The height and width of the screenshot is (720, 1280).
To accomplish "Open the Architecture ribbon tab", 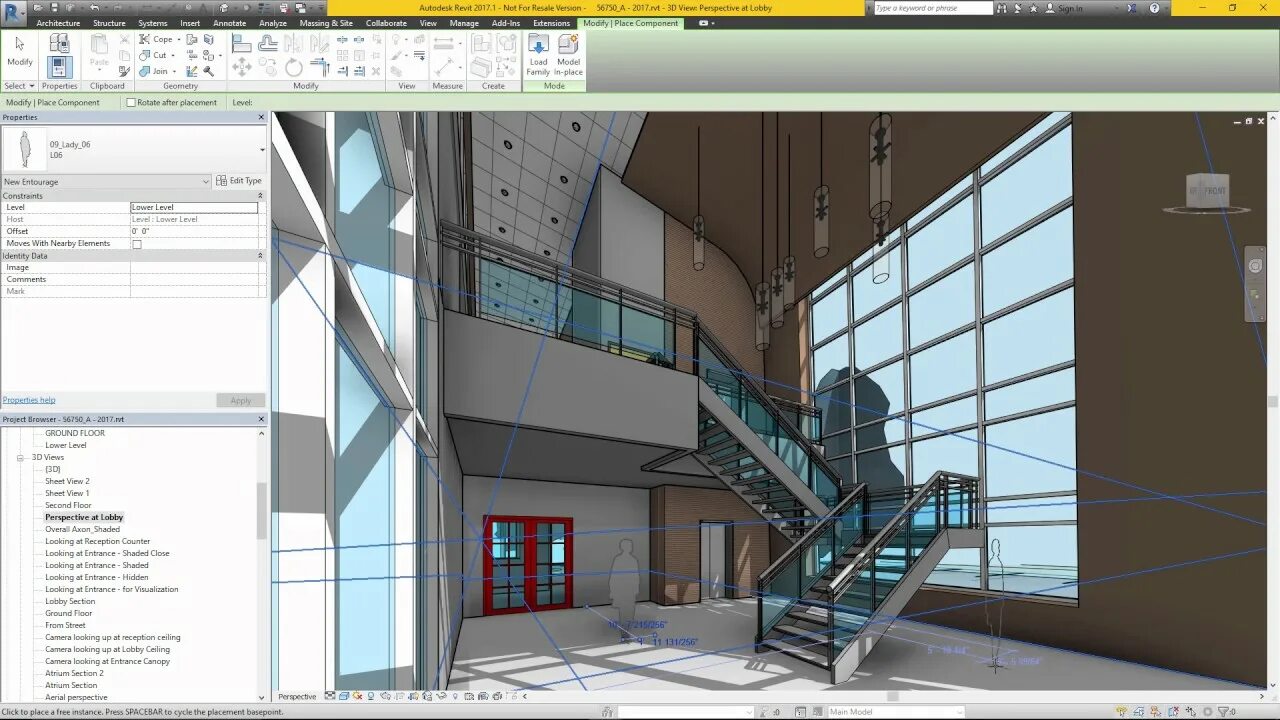I will click(x=58, y=23).
